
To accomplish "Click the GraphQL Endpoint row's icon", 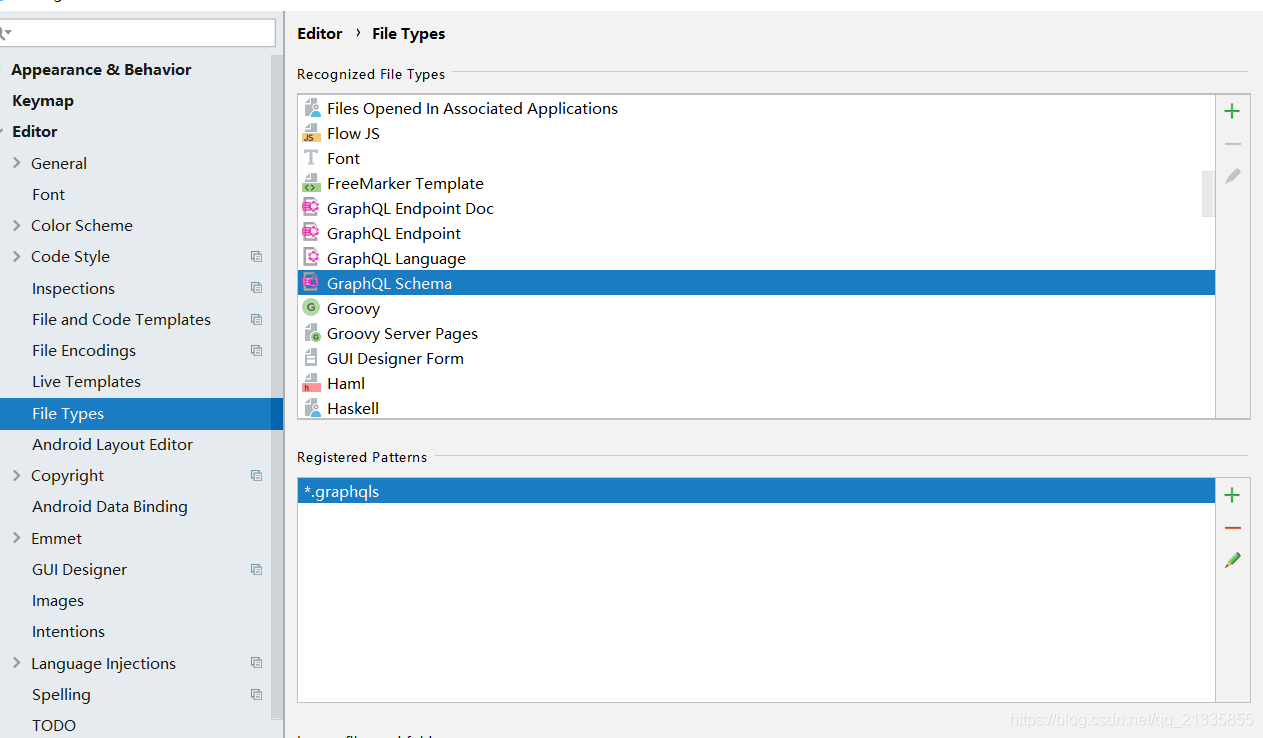I will click(311, 233).
